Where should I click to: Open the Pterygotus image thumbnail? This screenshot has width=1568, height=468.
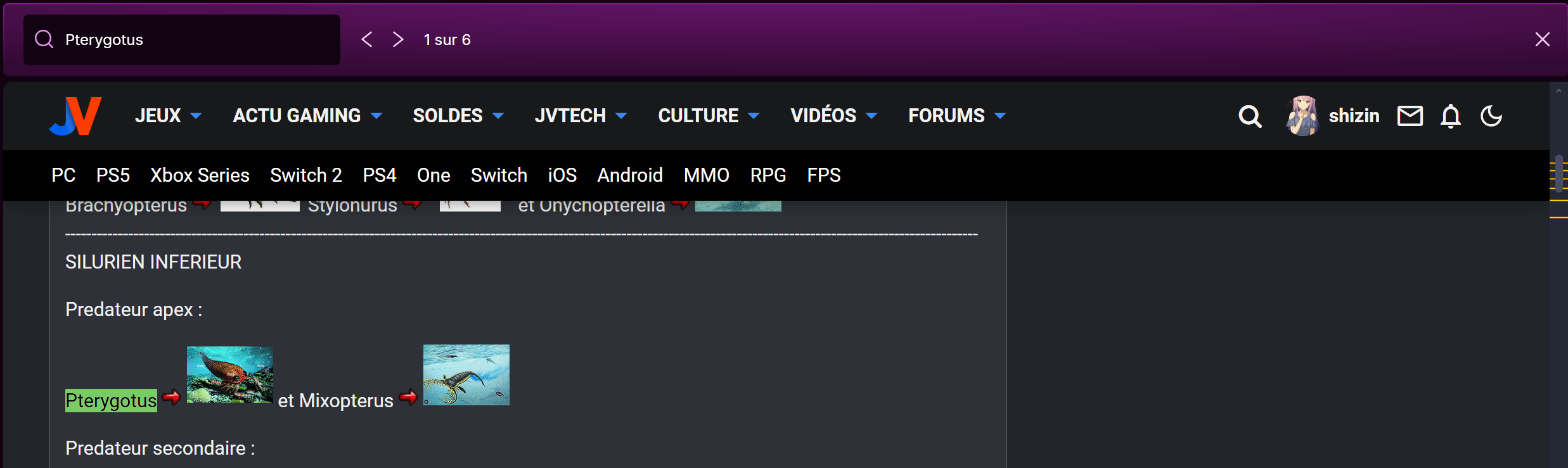(x=230, y=375)
